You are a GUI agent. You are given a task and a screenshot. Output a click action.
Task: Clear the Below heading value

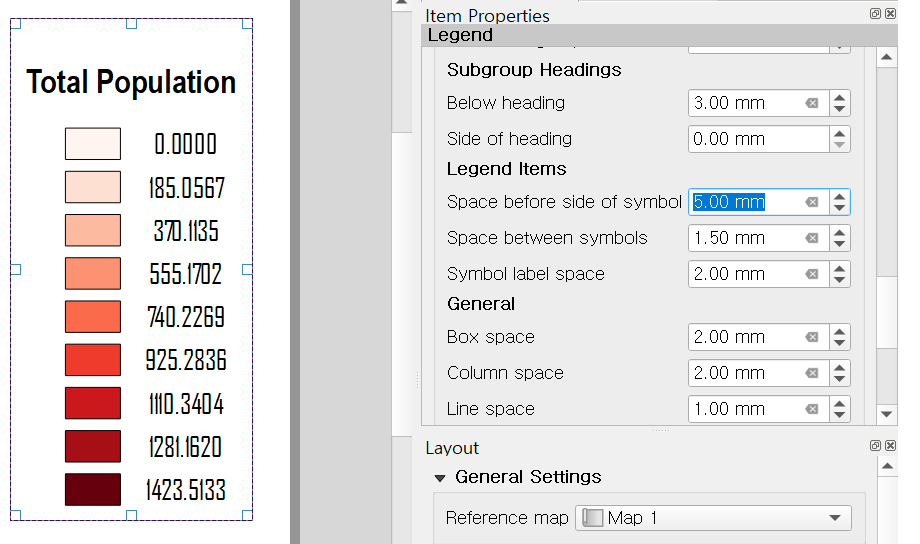pyautogui.click(x=812, y=103)
